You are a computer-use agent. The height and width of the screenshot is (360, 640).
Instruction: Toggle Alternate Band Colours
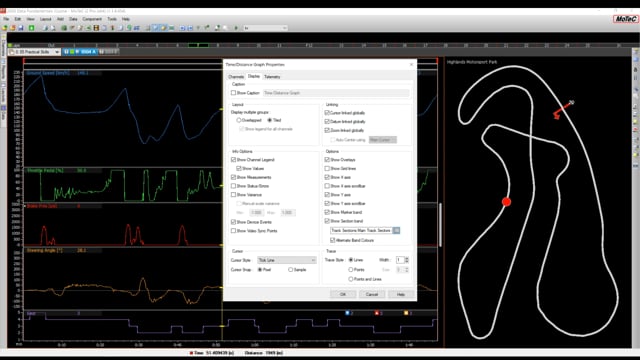(333, 240)
